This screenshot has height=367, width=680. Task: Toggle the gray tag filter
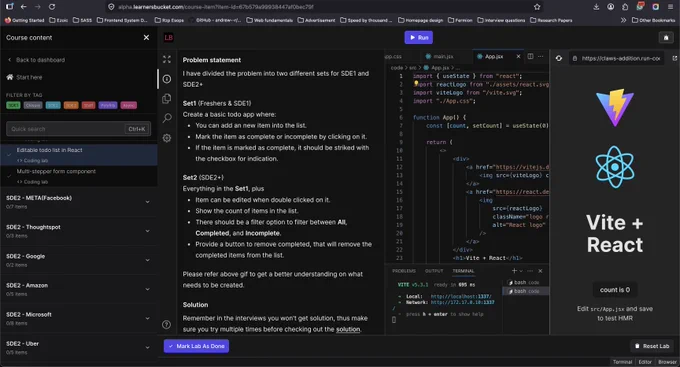coord(33,105)
